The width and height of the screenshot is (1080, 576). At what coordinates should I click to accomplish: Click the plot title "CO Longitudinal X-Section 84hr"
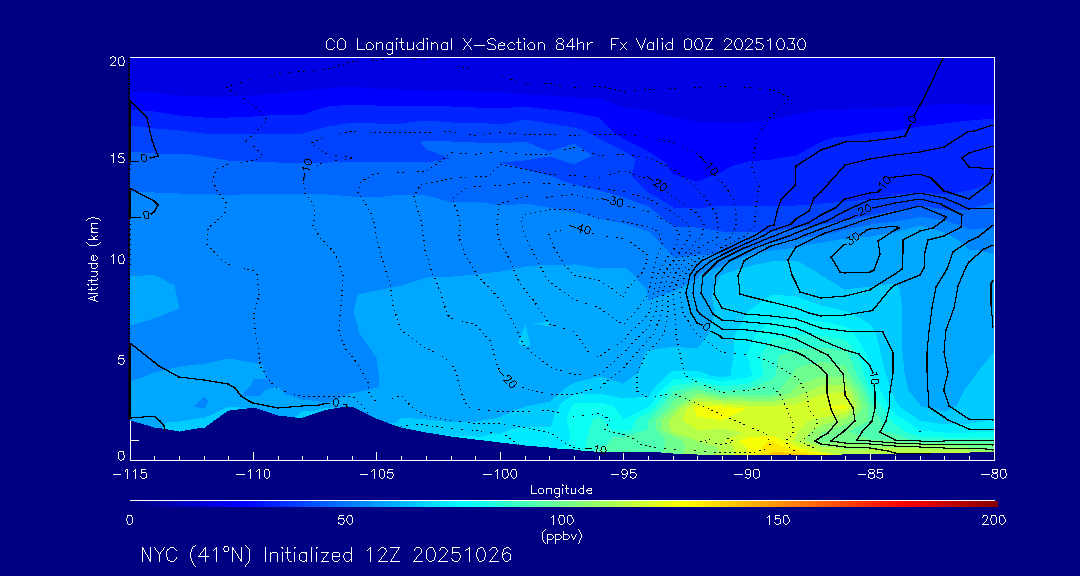[461, 45]
